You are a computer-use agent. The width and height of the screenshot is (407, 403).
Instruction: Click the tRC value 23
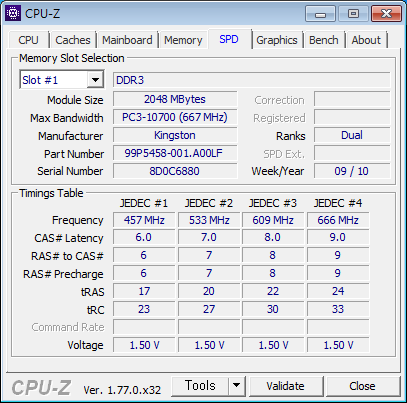pos(144,309)
